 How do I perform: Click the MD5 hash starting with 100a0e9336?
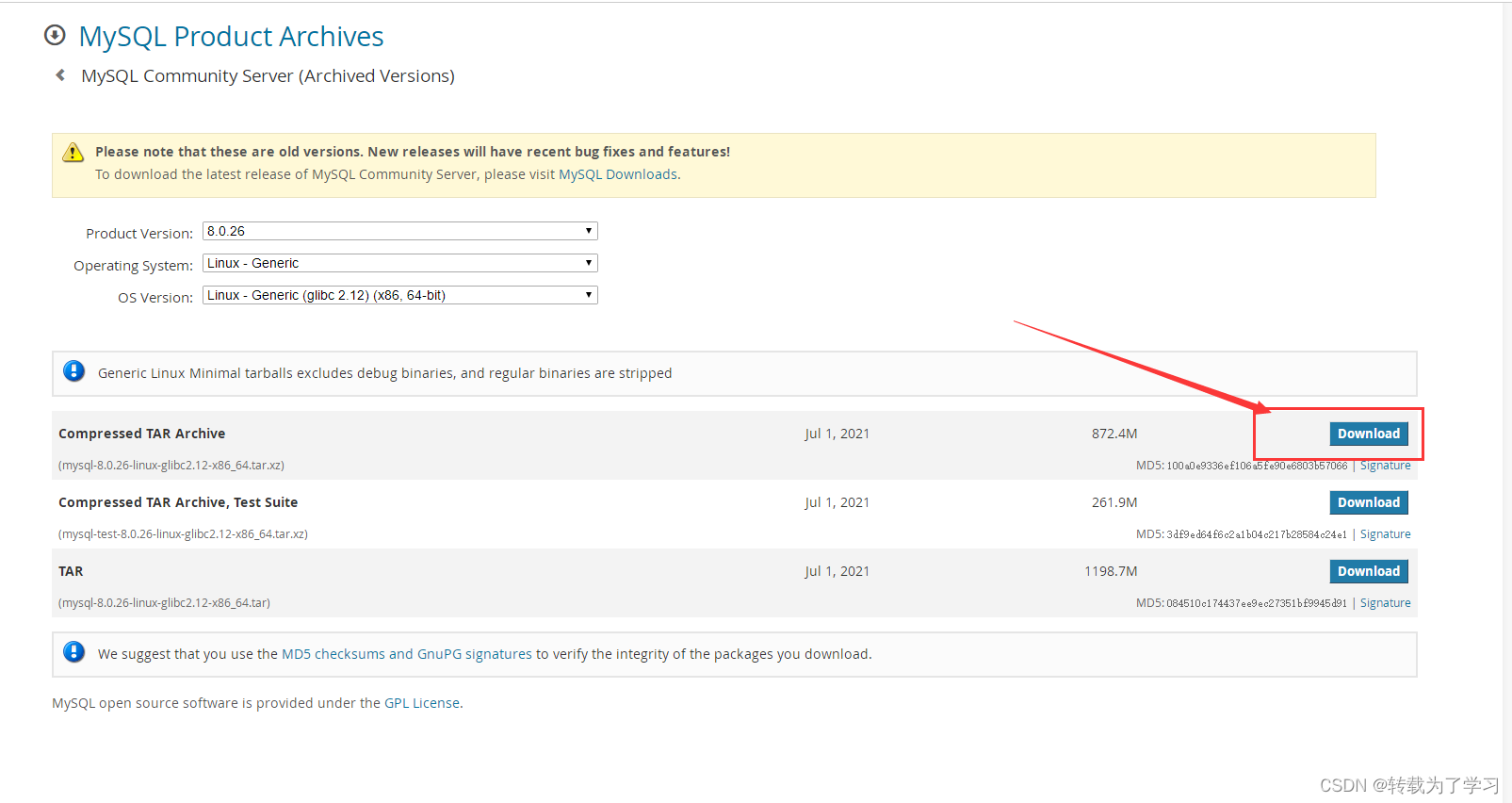click(1257, 466)
